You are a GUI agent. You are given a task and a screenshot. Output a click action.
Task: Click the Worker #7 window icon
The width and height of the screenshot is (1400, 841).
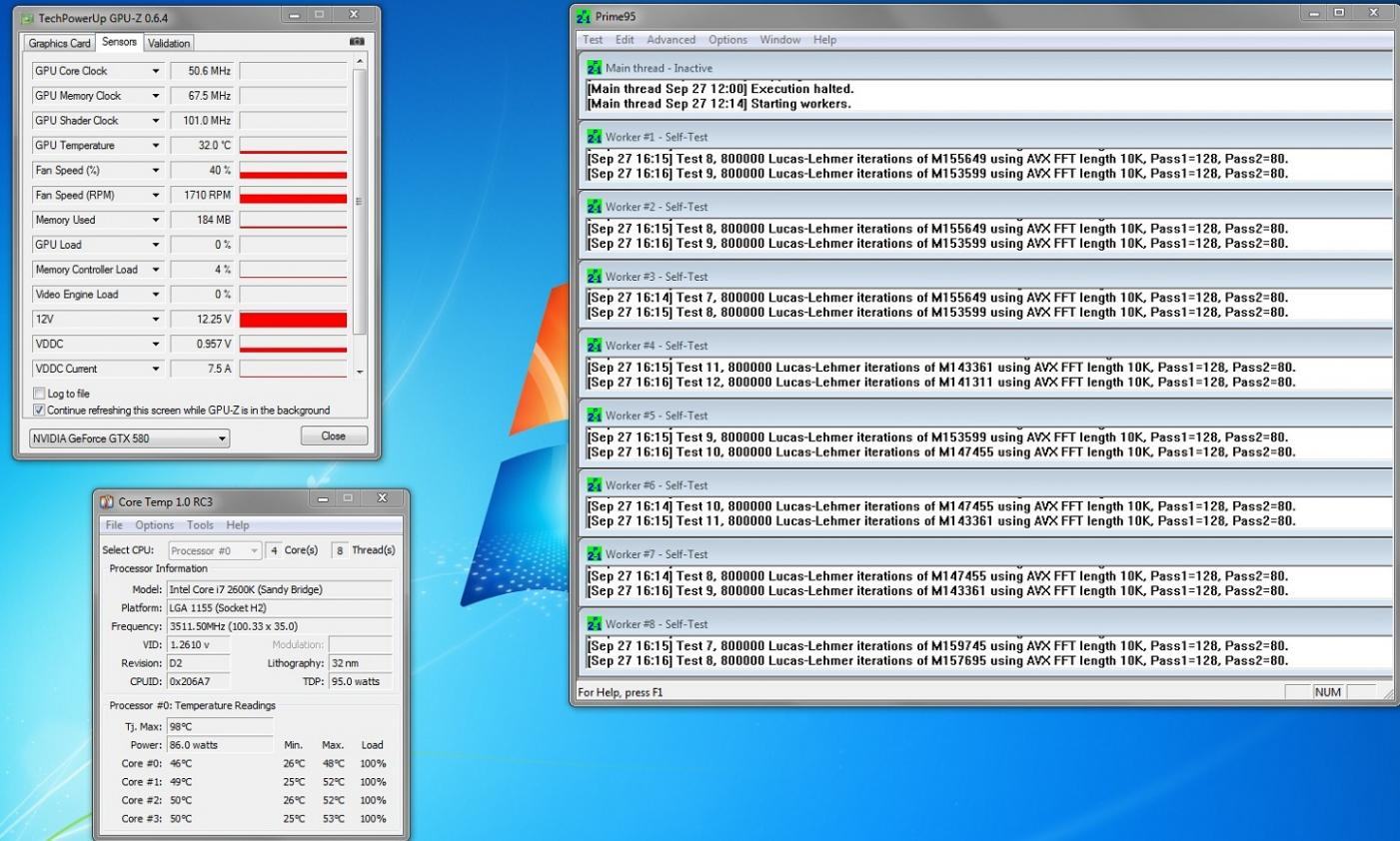point(595,554)
